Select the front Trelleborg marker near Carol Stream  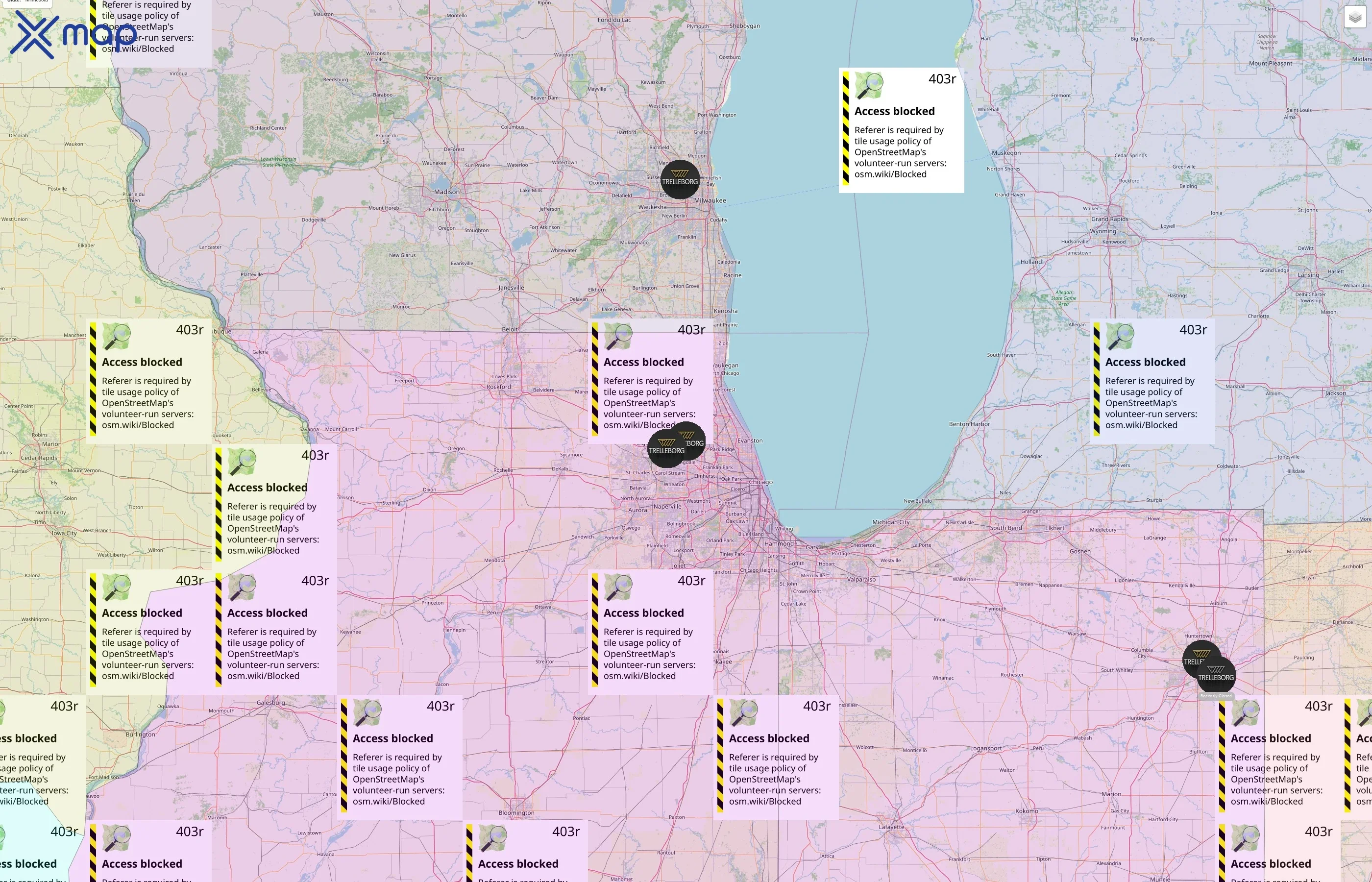666,448
